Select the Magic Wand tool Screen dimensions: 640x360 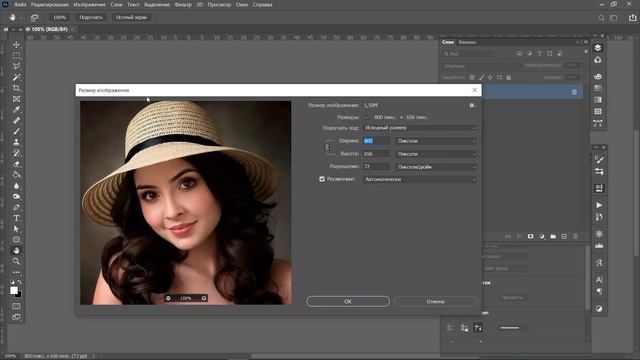tap(16, 77)
